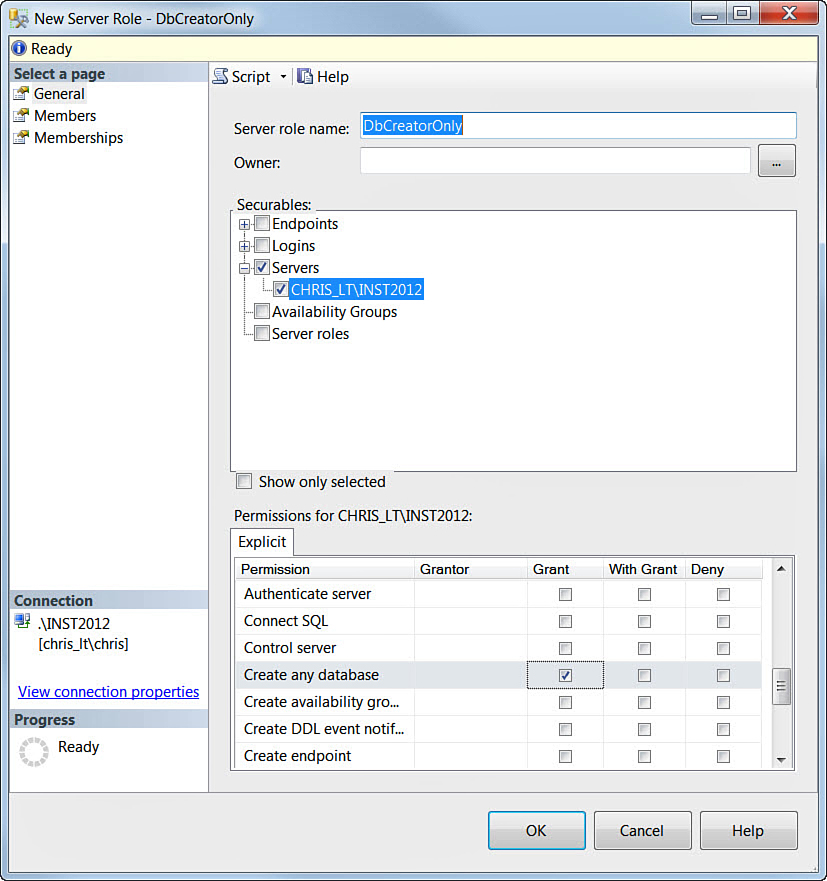Check the Endpoints securable checkbox
The height and width of the screenshot is (881, 827).
click(x=261, y=224)
